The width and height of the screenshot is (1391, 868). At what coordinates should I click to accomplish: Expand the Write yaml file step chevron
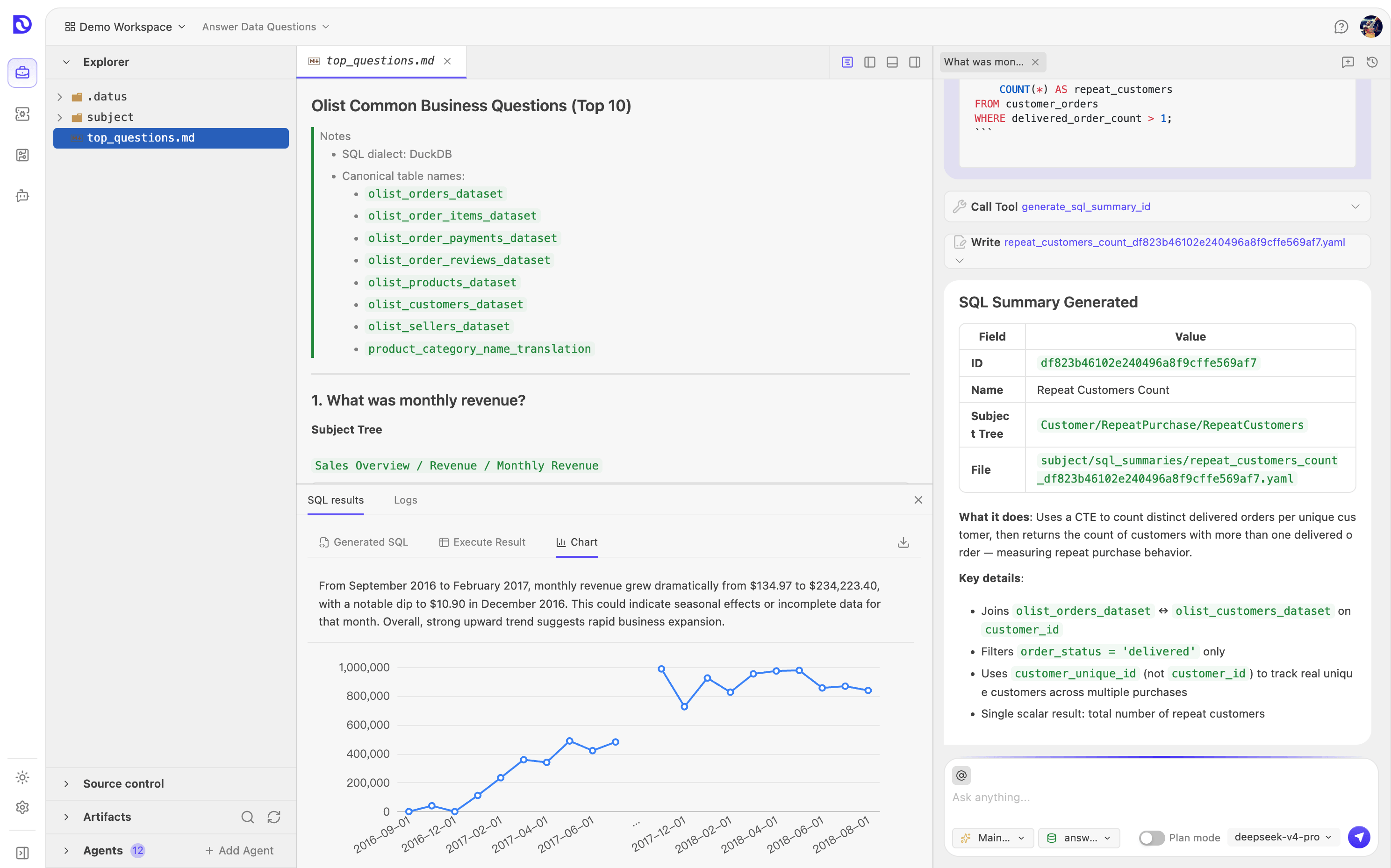[960, 261]
